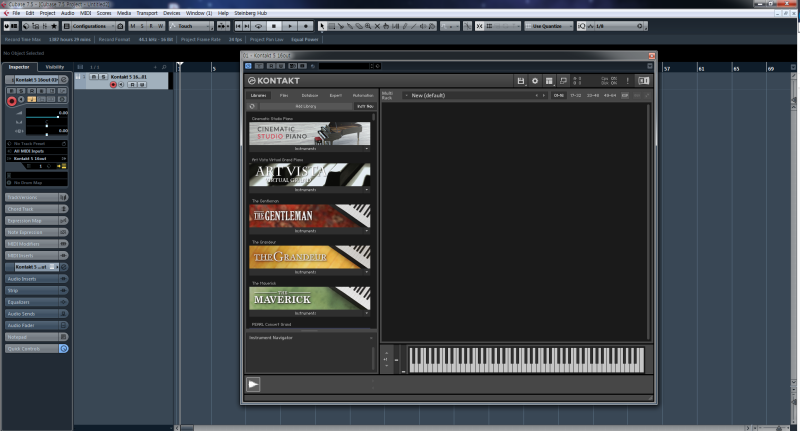Viewport: 800px width, 431px height.
Task: Start playback with transport Play button
Action: pyautogui.click(x=289, y=26)
